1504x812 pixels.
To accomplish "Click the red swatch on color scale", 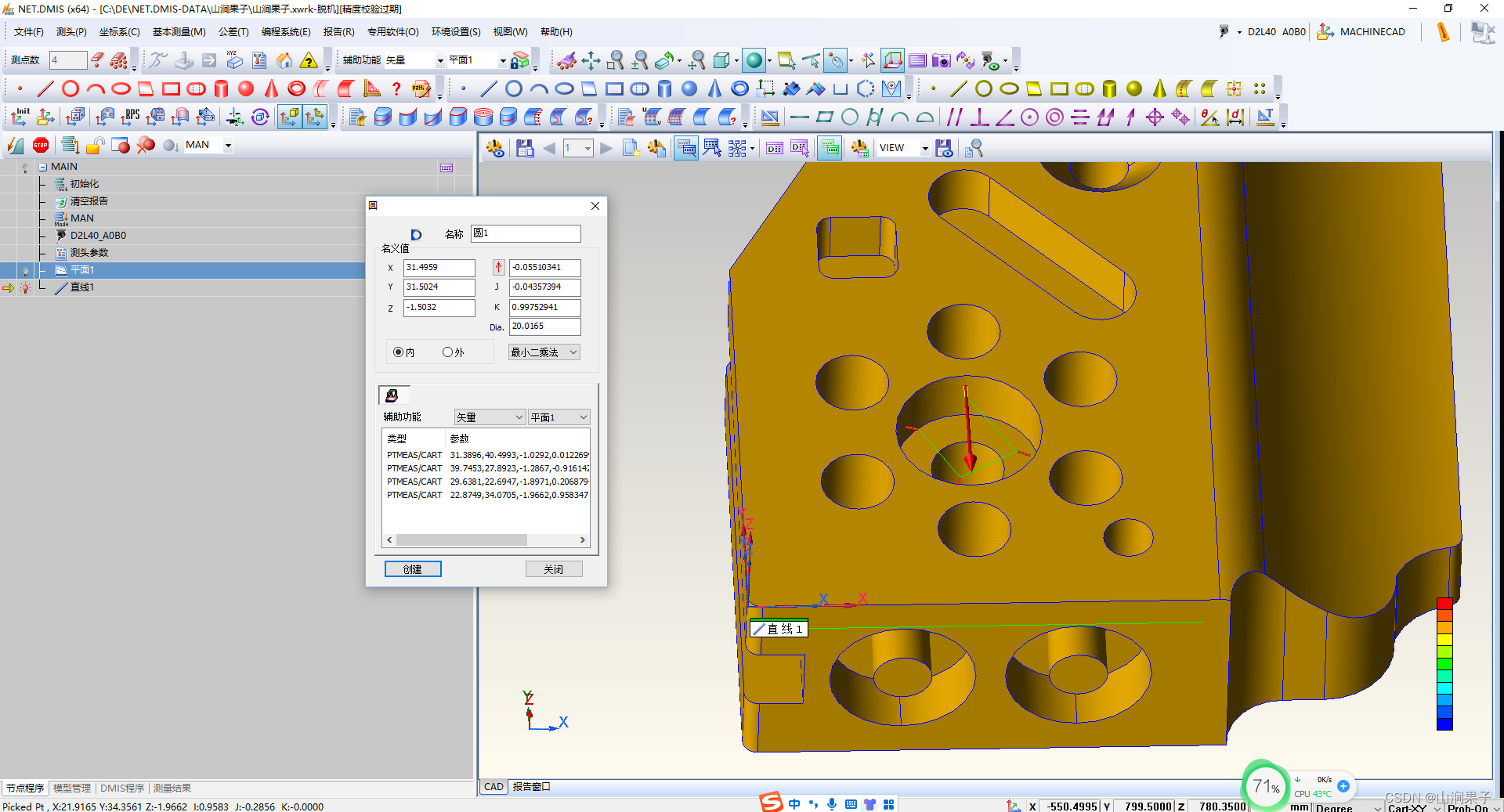I will pos(1445,604).
